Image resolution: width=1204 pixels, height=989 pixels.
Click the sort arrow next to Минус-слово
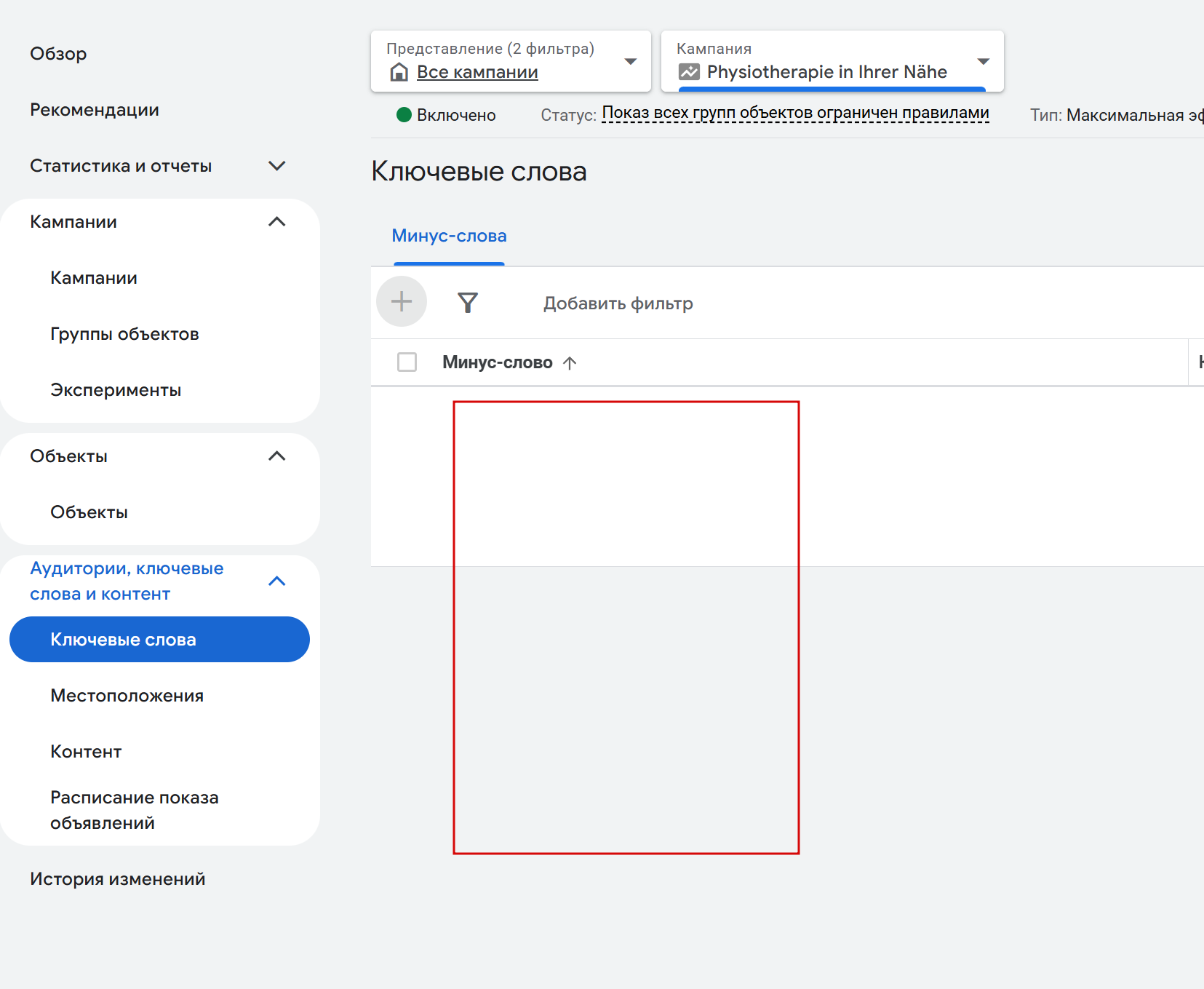pos(570,363)
